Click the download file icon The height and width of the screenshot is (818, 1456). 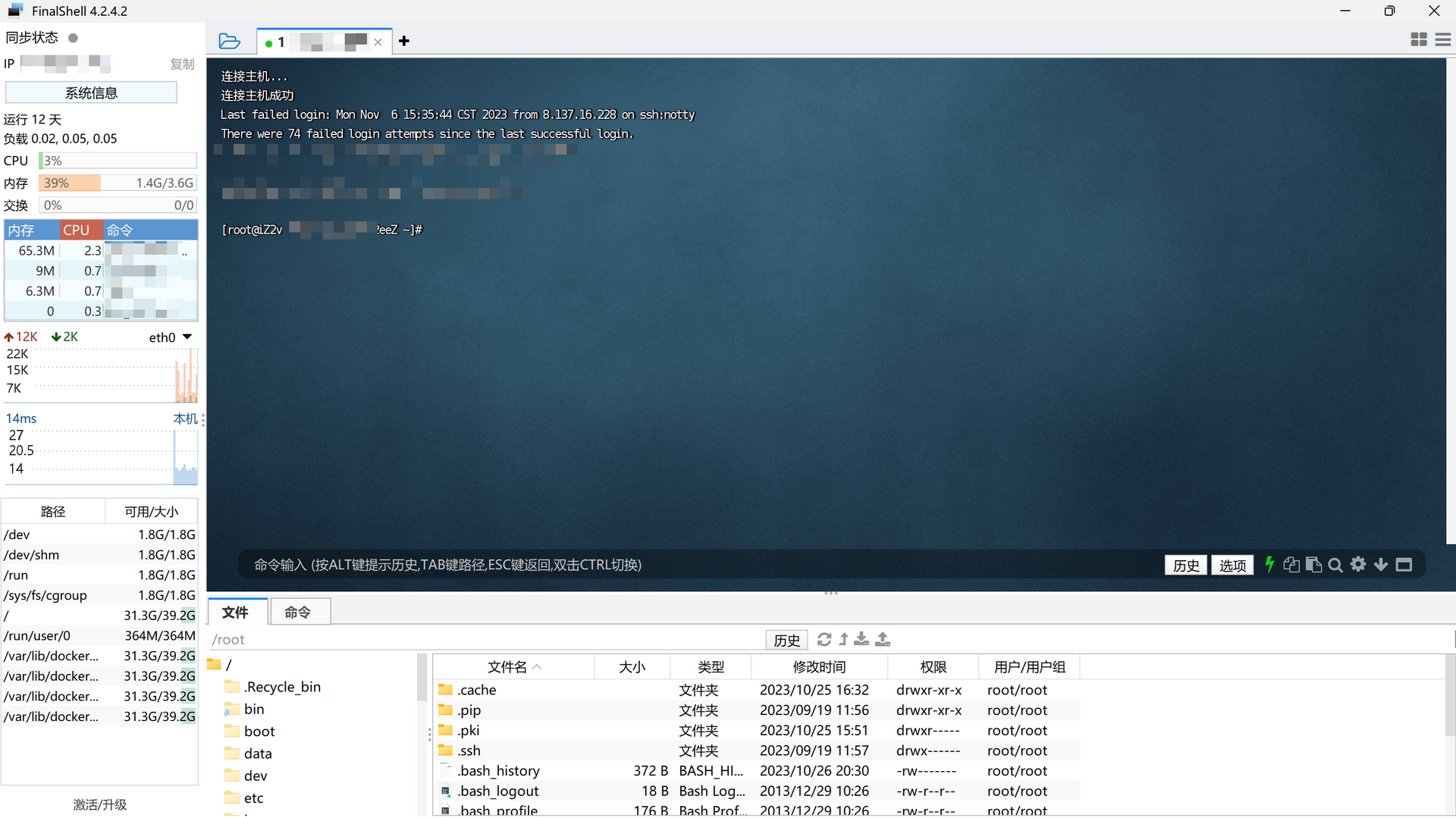click(861, 639)
